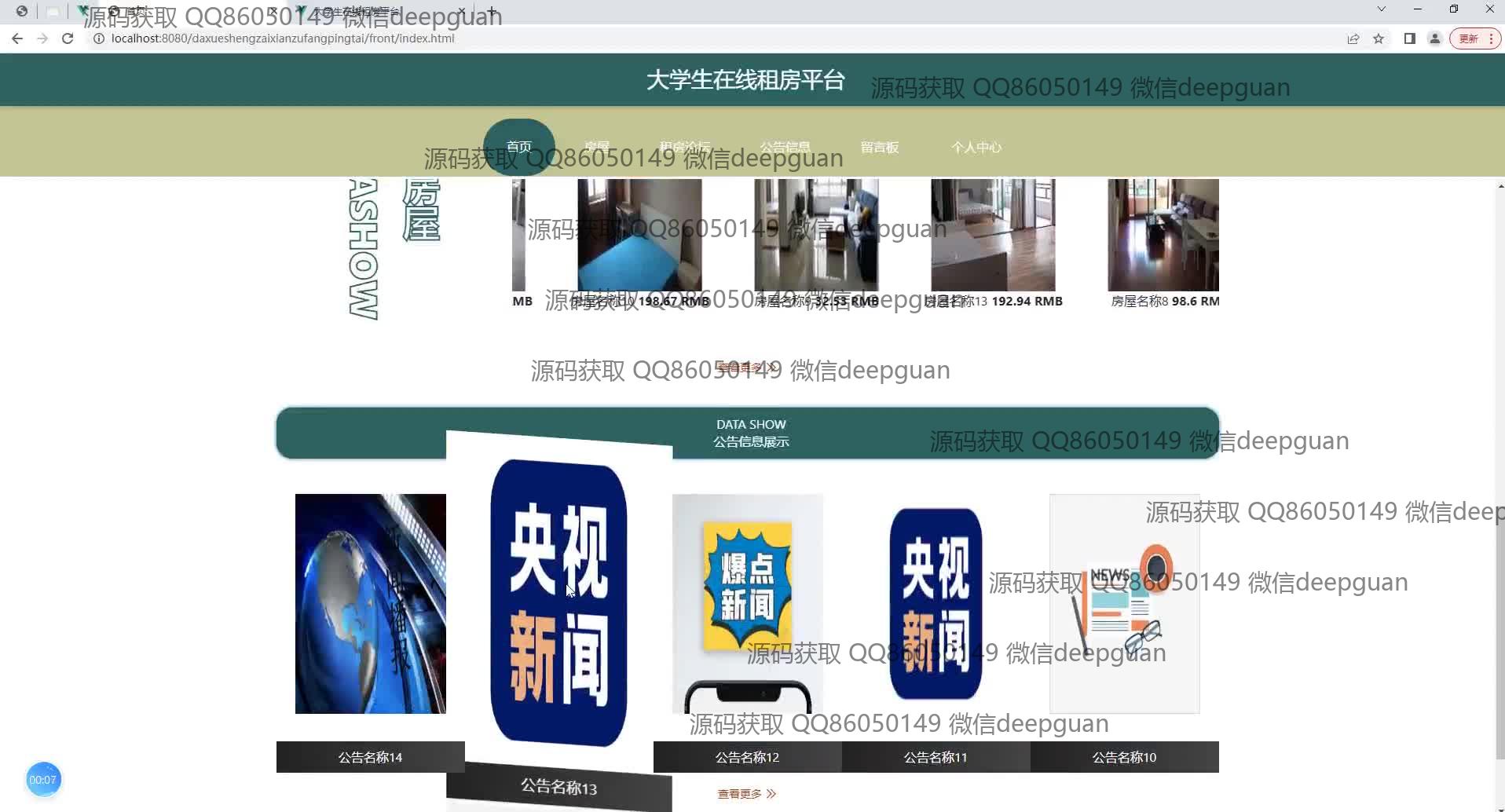The height and width of the screenshot is (812, 1505).
Task: Open a new browser tab
Action: [x=493, y=11]
